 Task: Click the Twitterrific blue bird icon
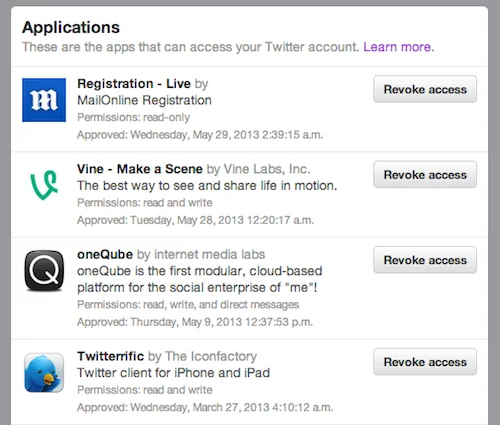44,373
